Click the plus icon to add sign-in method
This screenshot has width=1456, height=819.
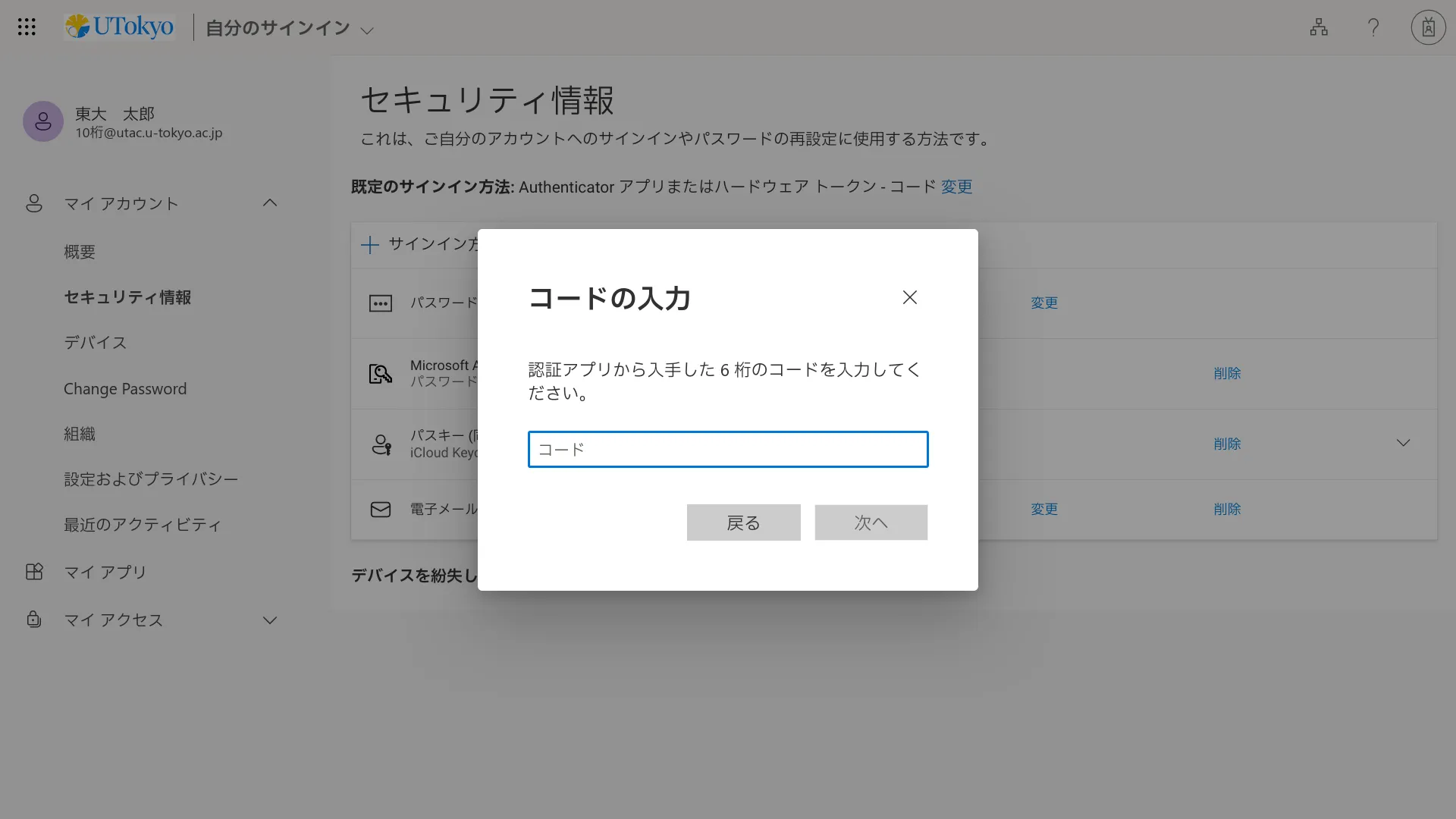(370, 245)
